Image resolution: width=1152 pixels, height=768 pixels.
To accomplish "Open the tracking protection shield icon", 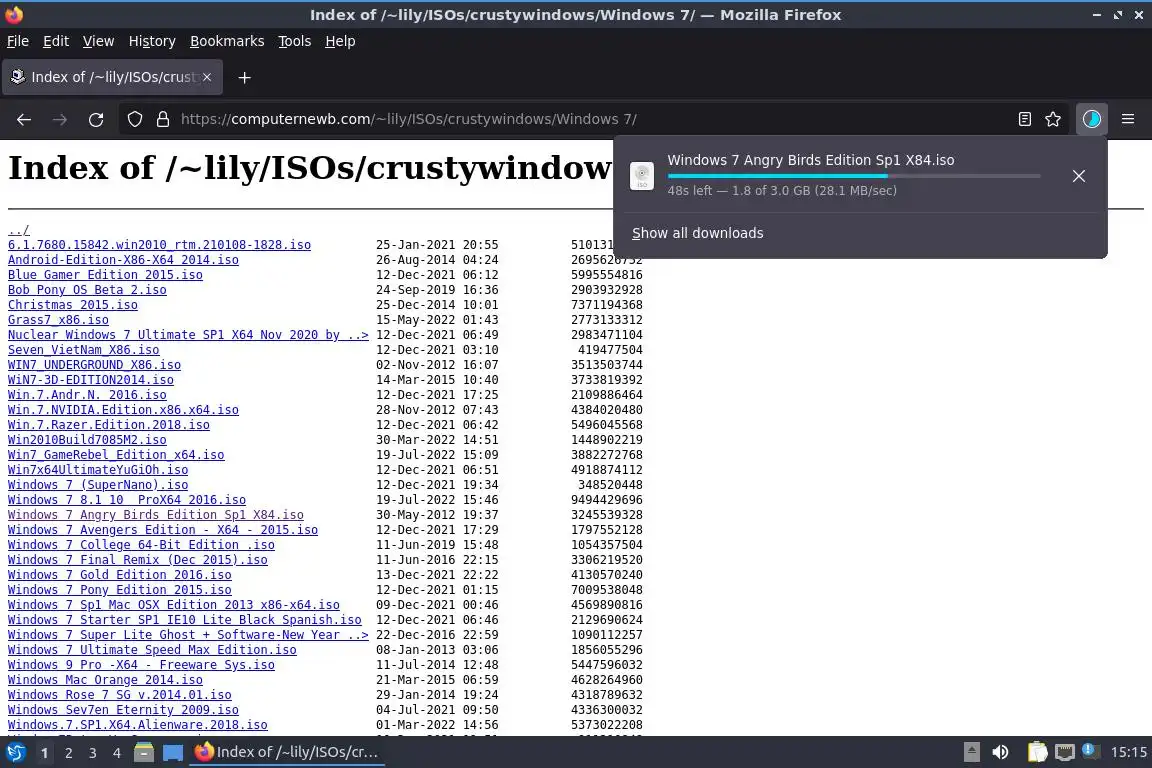I will [134, 119].
